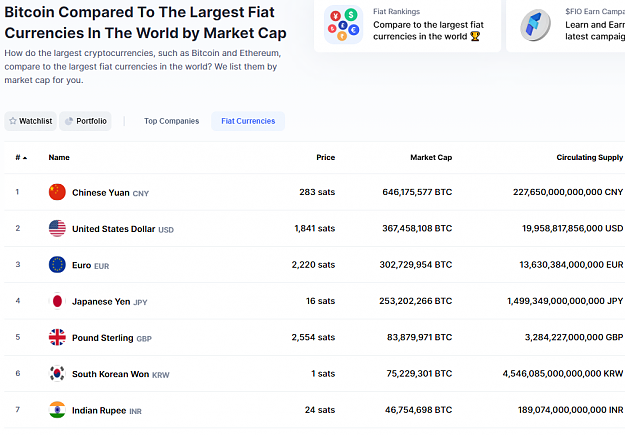Click the 16 sats price value
The image size is (625, 435).
click(x=320, y=301)
